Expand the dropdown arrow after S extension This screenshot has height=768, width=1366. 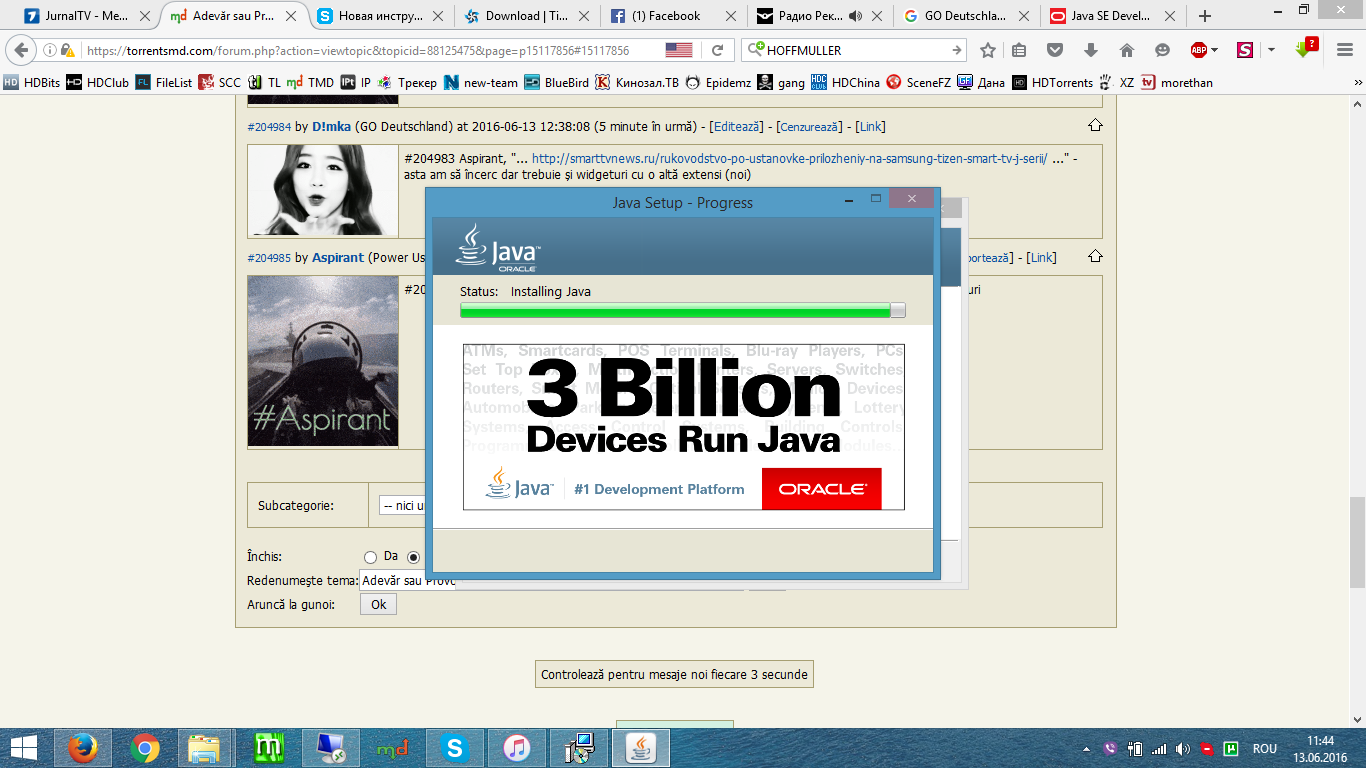coord(1271,51)
